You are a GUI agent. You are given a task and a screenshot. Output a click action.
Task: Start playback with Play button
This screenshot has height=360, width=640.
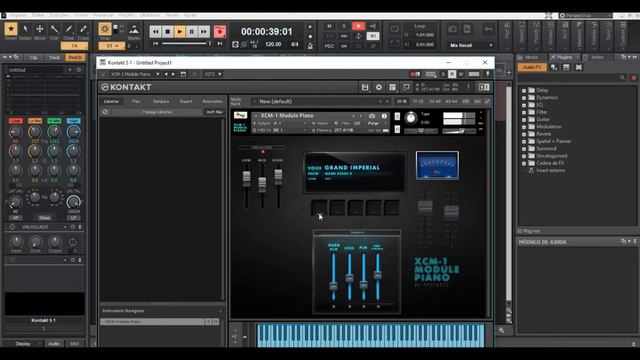(x=180, y=31)
